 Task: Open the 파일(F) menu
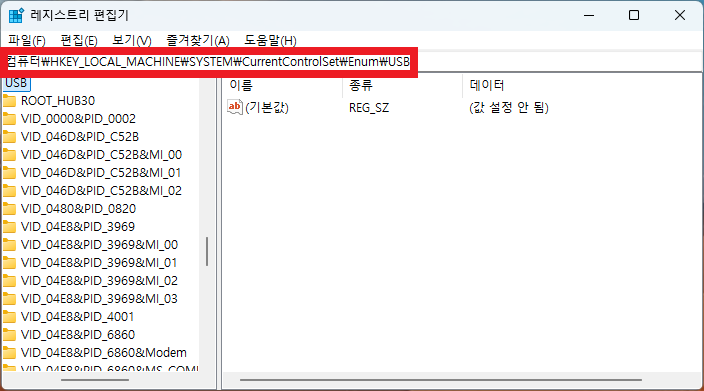click(26, 41)
